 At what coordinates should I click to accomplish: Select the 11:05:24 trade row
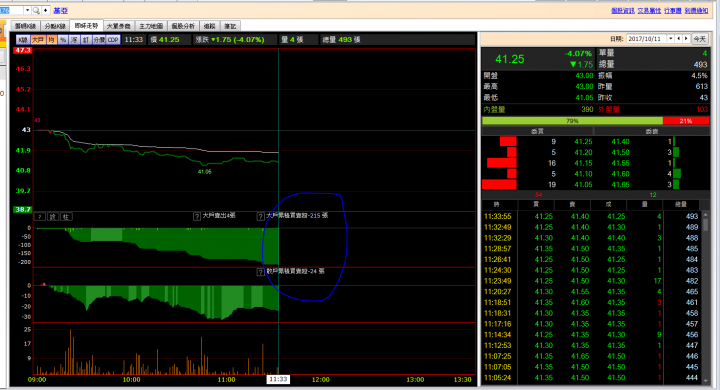pyautogui.click(x=591, y=378)
